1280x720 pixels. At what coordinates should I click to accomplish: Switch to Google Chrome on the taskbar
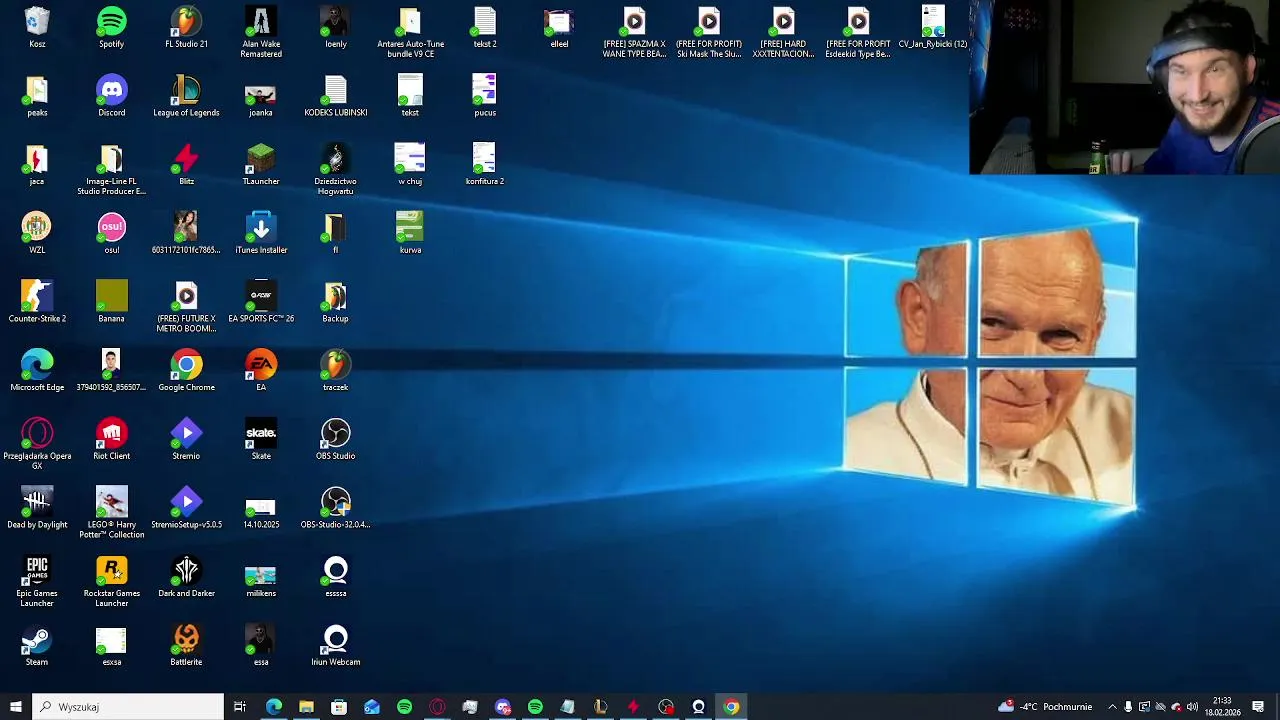pos(731,707)
